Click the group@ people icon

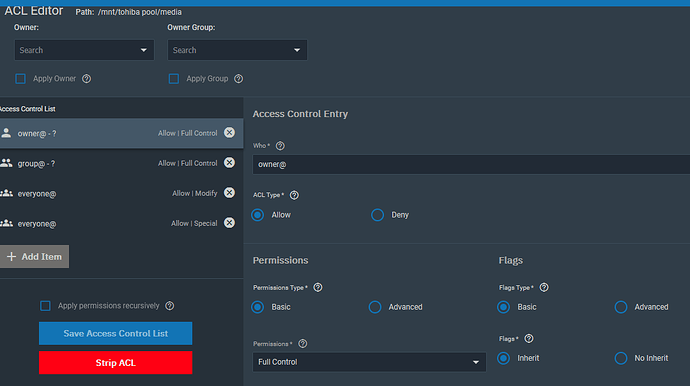pyautogui.click(x=6, y=163)
